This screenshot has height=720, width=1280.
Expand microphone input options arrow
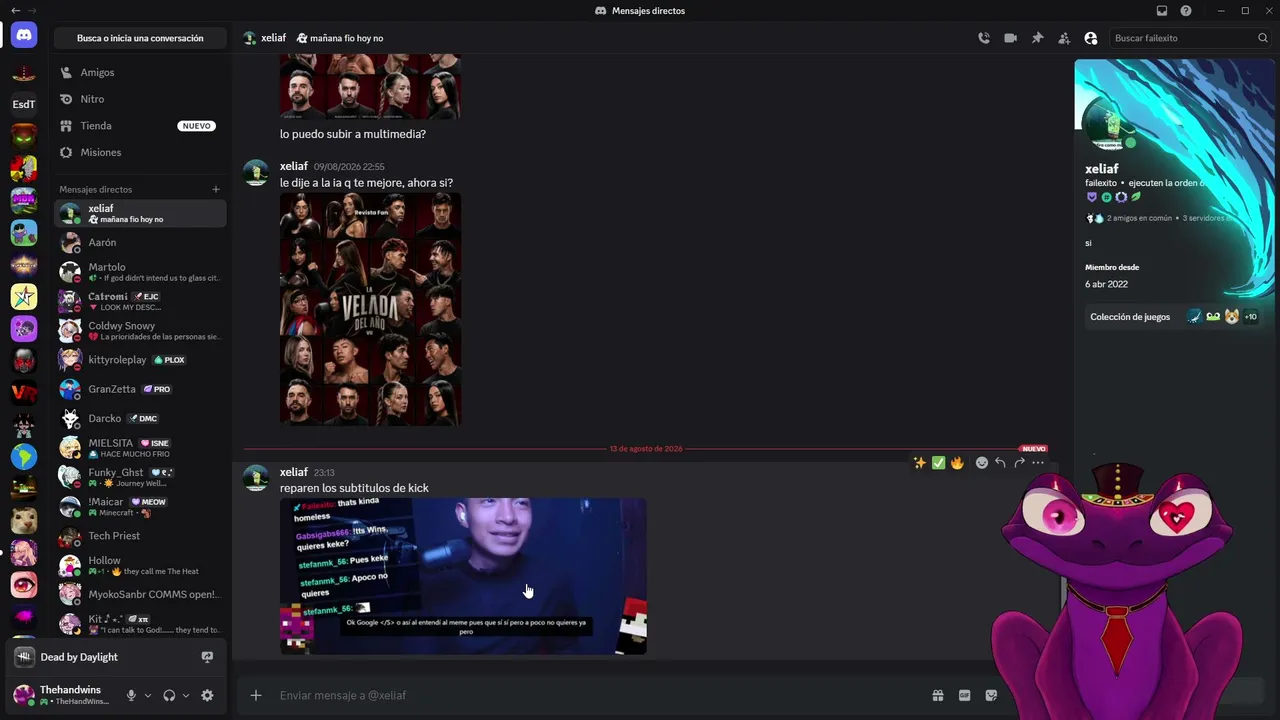pos(148,695)
